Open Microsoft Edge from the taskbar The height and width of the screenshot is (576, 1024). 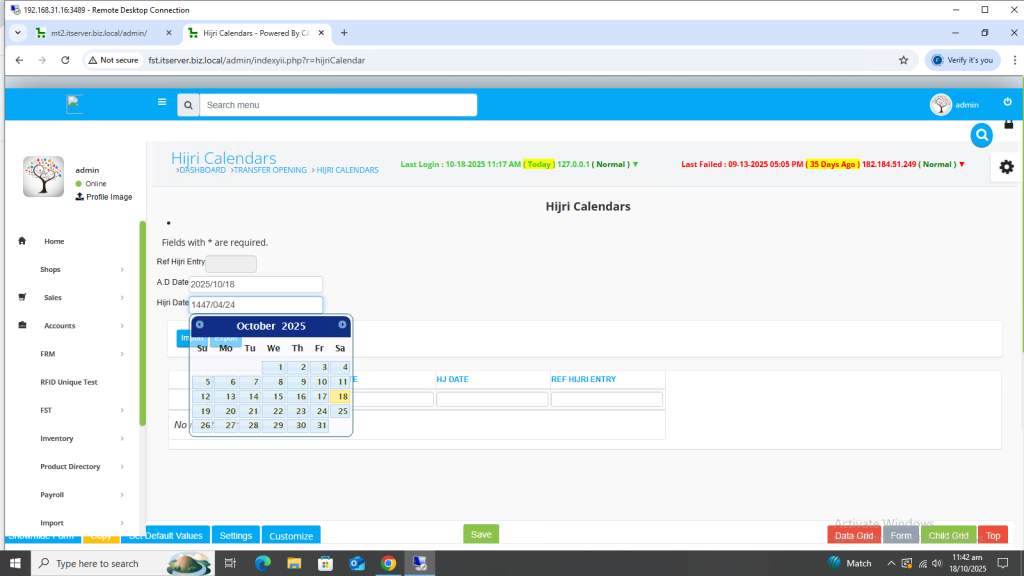[263, 563]
